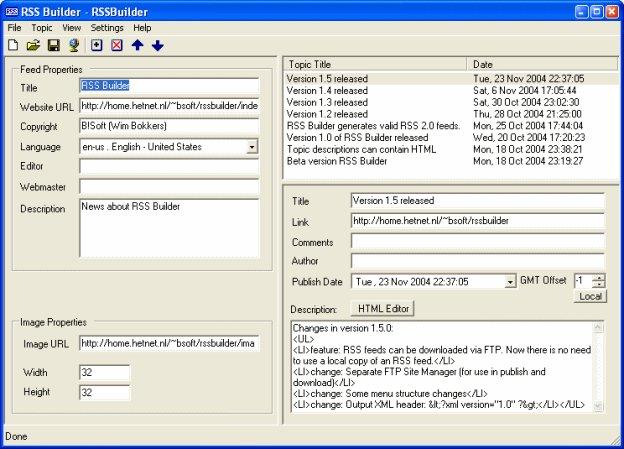Viewport: 624px width, 449px height.
Task: Create a new feed with the blank page icon
Action: tap(14, 45)
